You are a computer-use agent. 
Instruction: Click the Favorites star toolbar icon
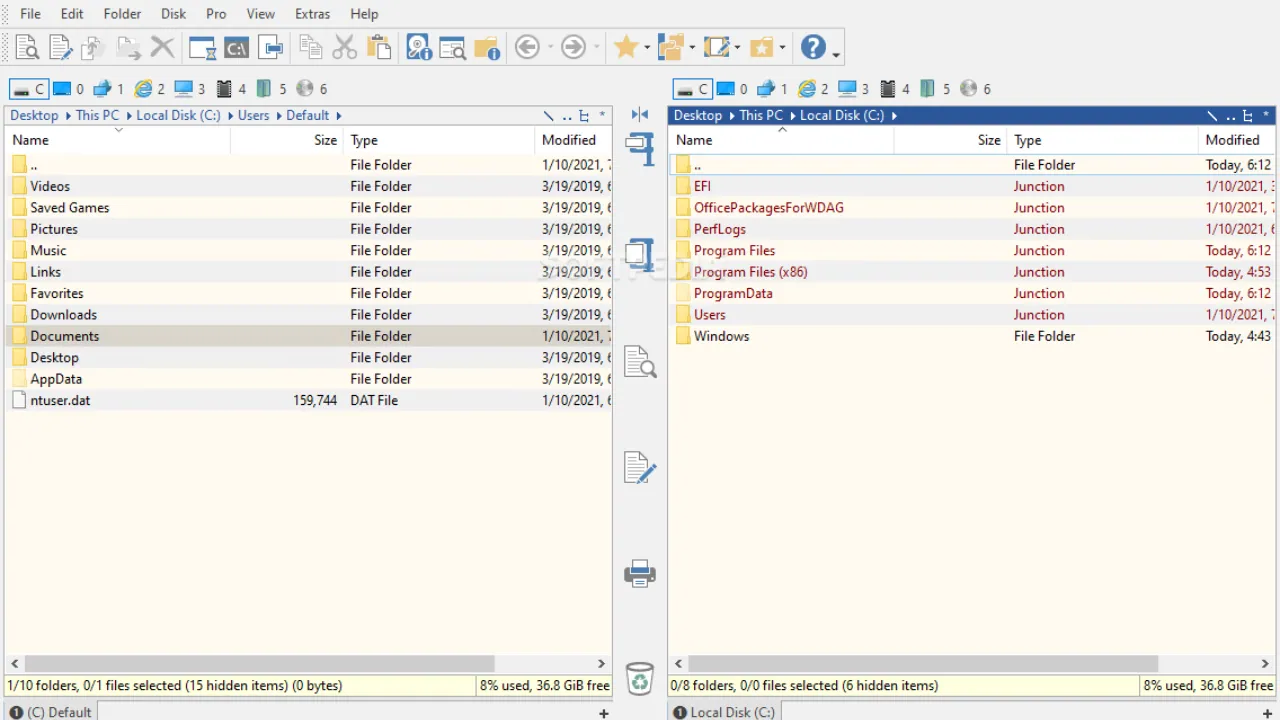[x=626, y=47]
